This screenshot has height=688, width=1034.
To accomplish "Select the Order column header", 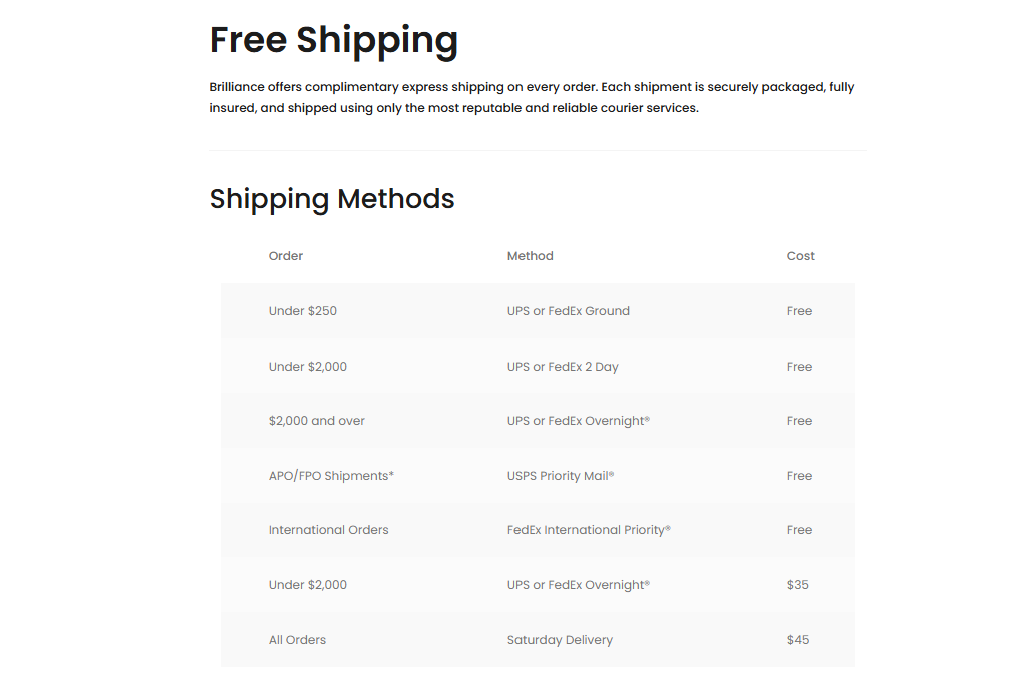I will click(x=286, y=256).
